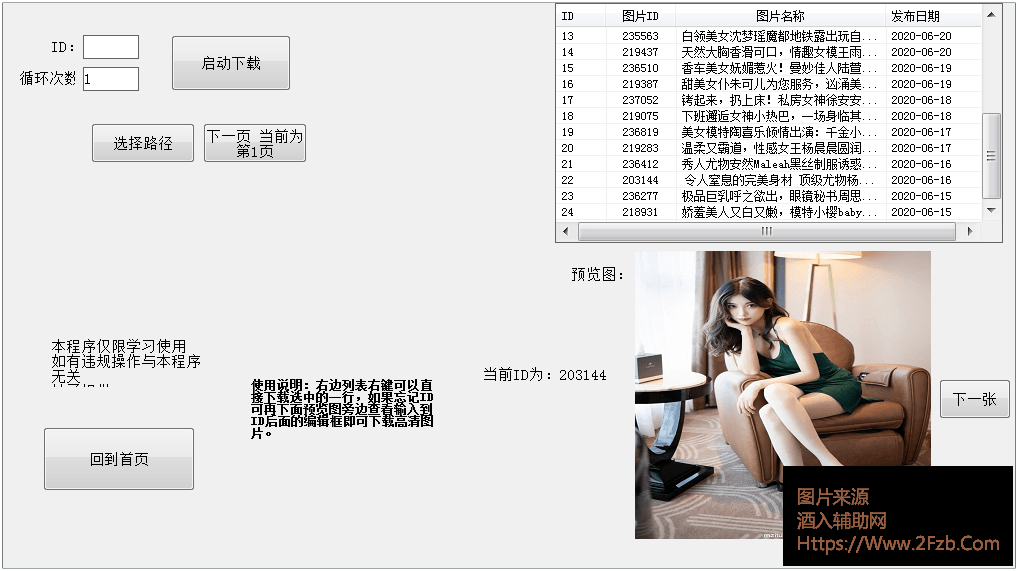
Task: Sort by the 图片ID column header
Action: pyautogui.click(x=640, y=16)
